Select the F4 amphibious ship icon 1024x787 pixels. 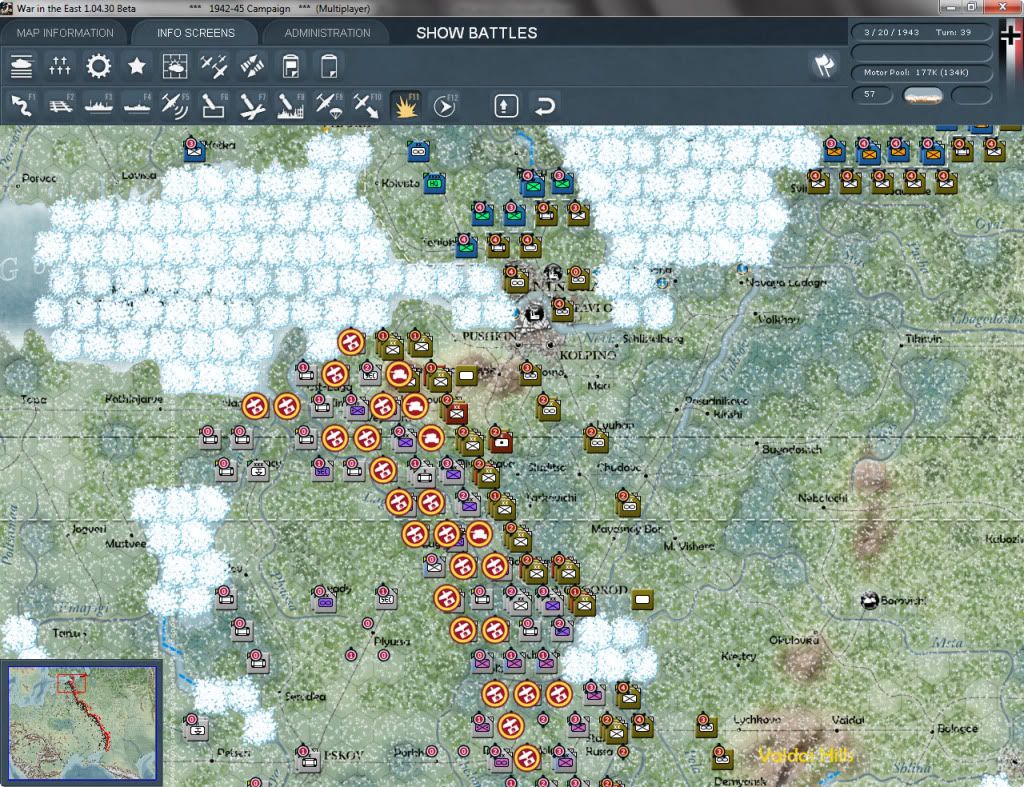[x=137, y=106]
